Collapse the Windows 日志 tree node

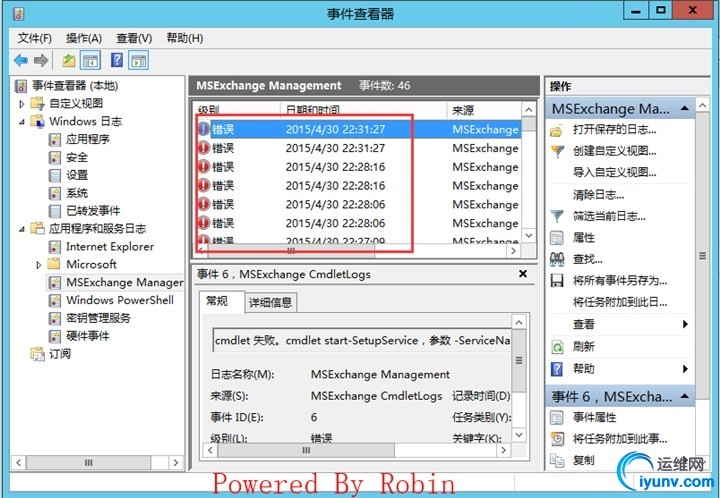click(x=22, y=122)
